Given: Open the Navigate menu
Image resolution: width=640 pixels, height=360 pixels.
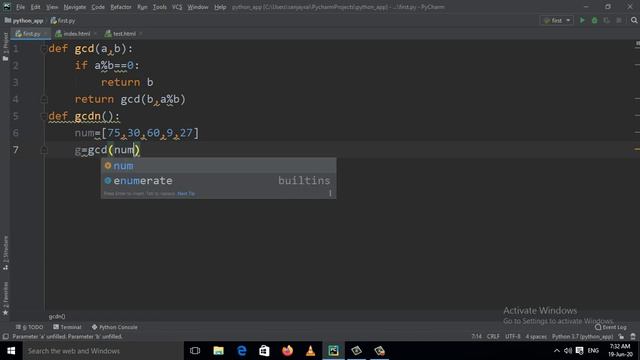Looking at the screenshot, I should pos(75,7).
